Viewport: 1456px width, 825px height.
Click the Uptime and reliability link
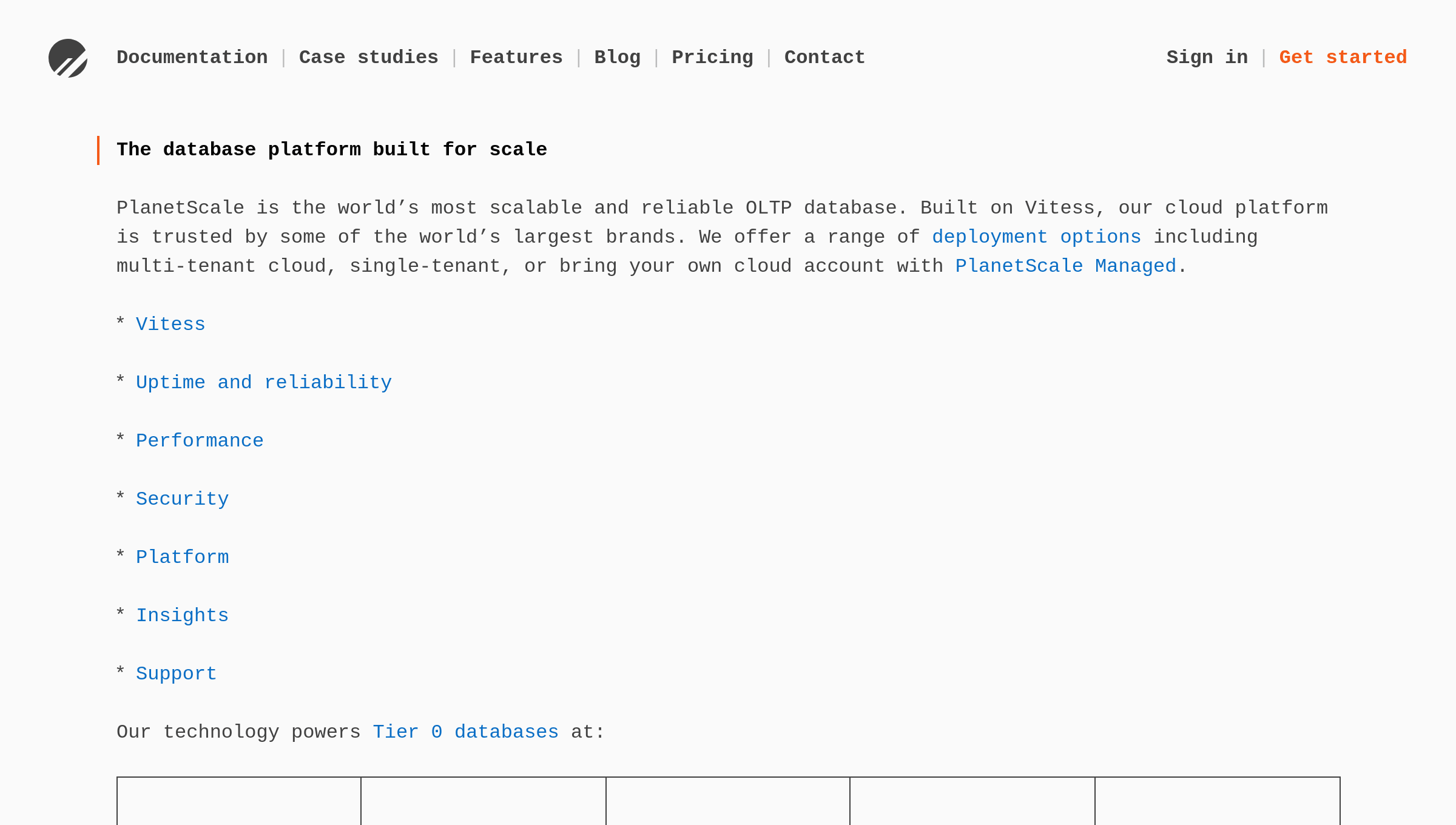(x=264, y=382)
